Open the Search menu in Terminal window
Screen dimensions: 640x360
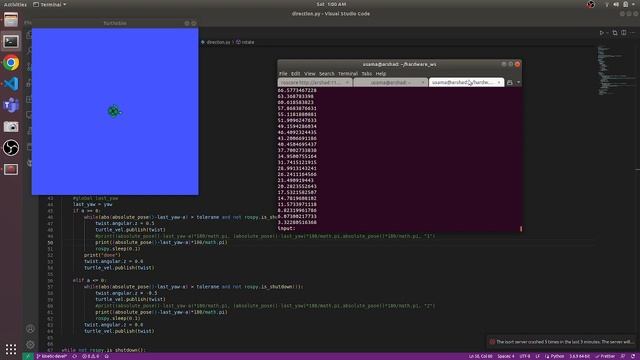click(x=327, y=73)
